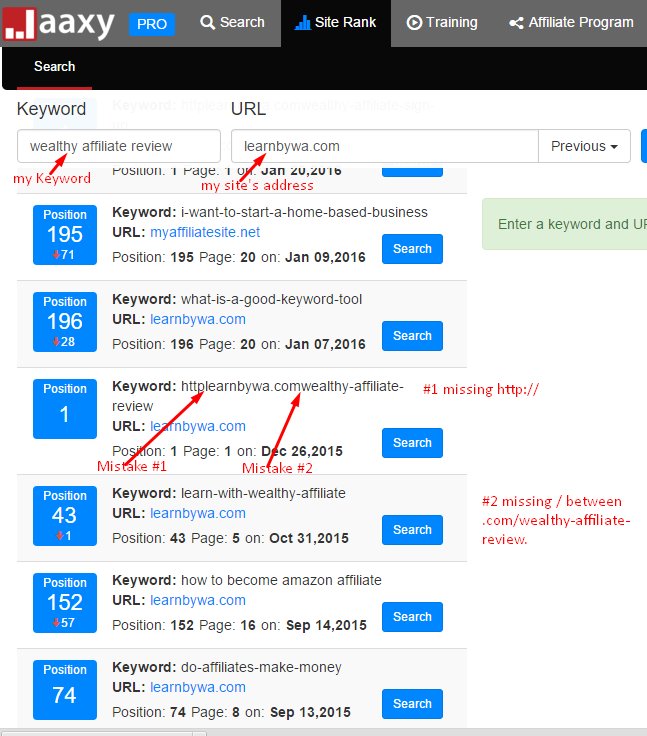647x736 pixels.
Task: Click Search for do-affiliates-make-money
Action: [412, 704]
